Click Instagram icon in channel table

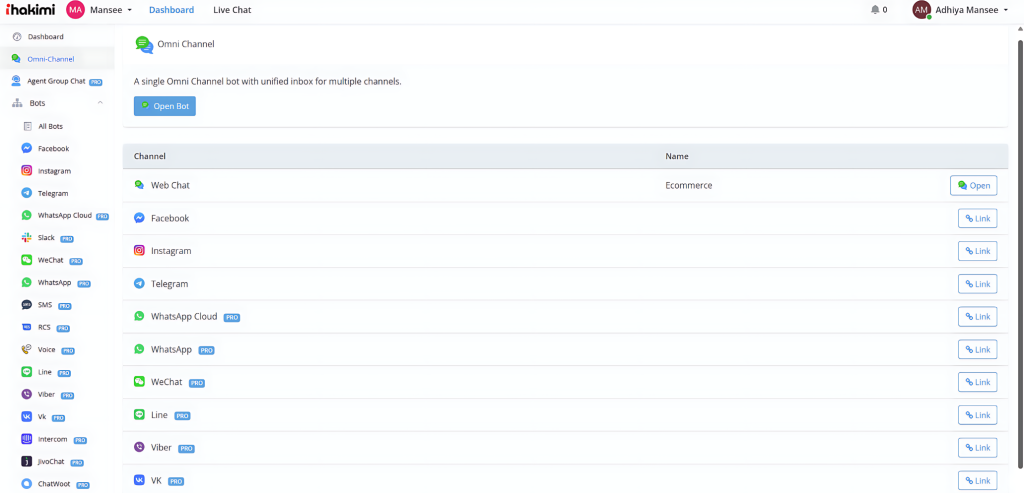139,251
